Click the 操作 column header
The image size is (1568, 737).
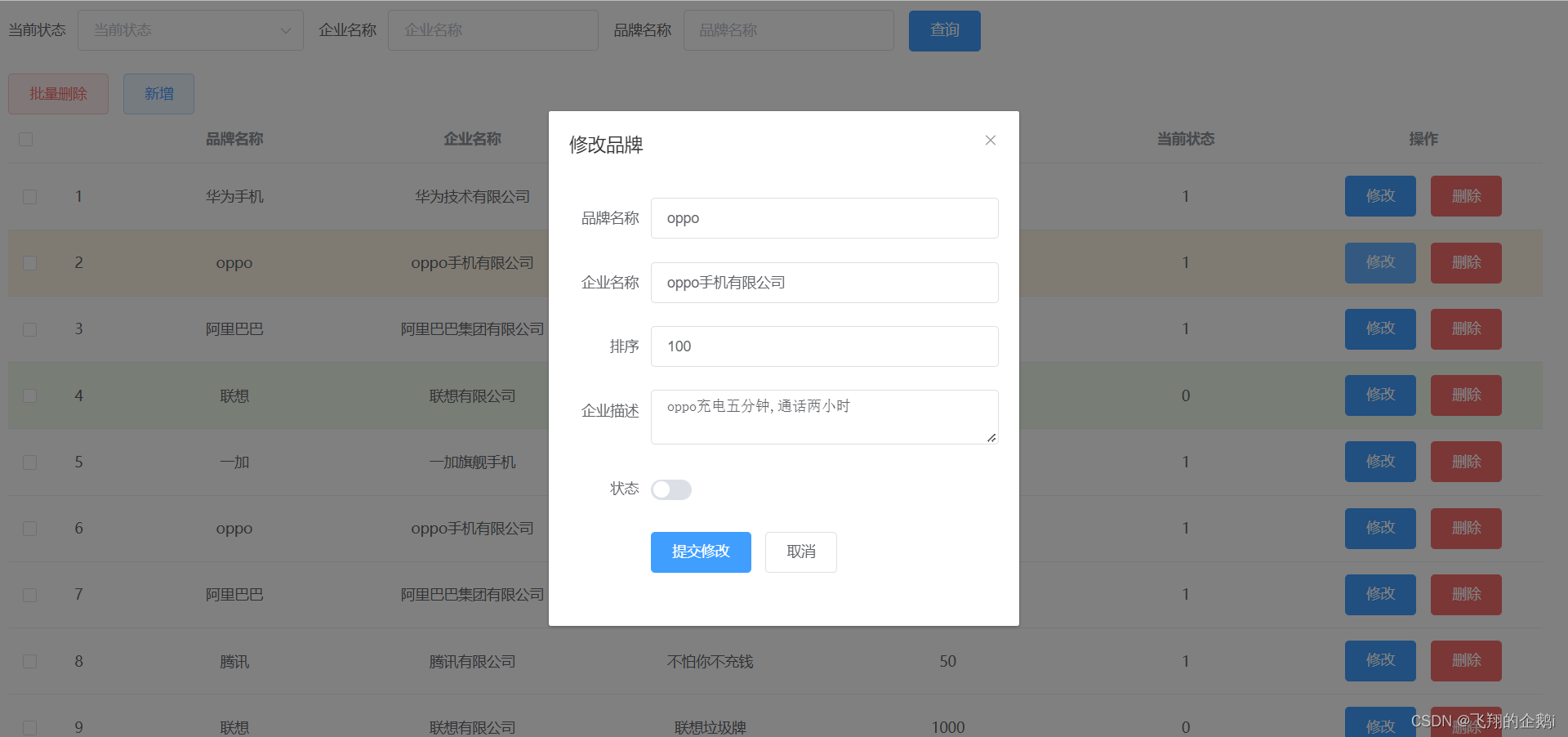click(x=1423, y=140)
